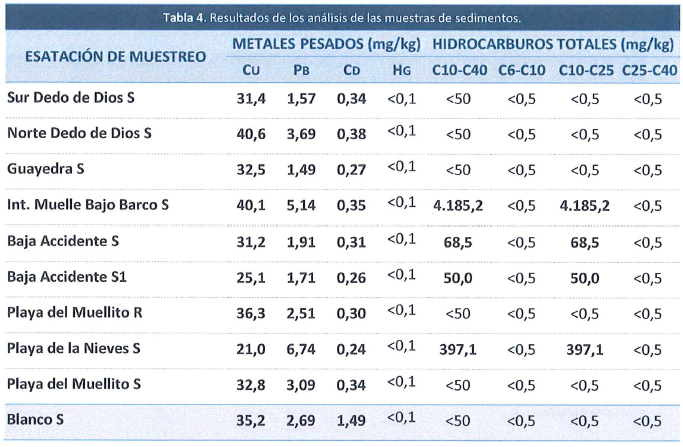Click the 1,49 Cd value in Blanco S row
Screen dimensions: 683x447
(352, 420)
